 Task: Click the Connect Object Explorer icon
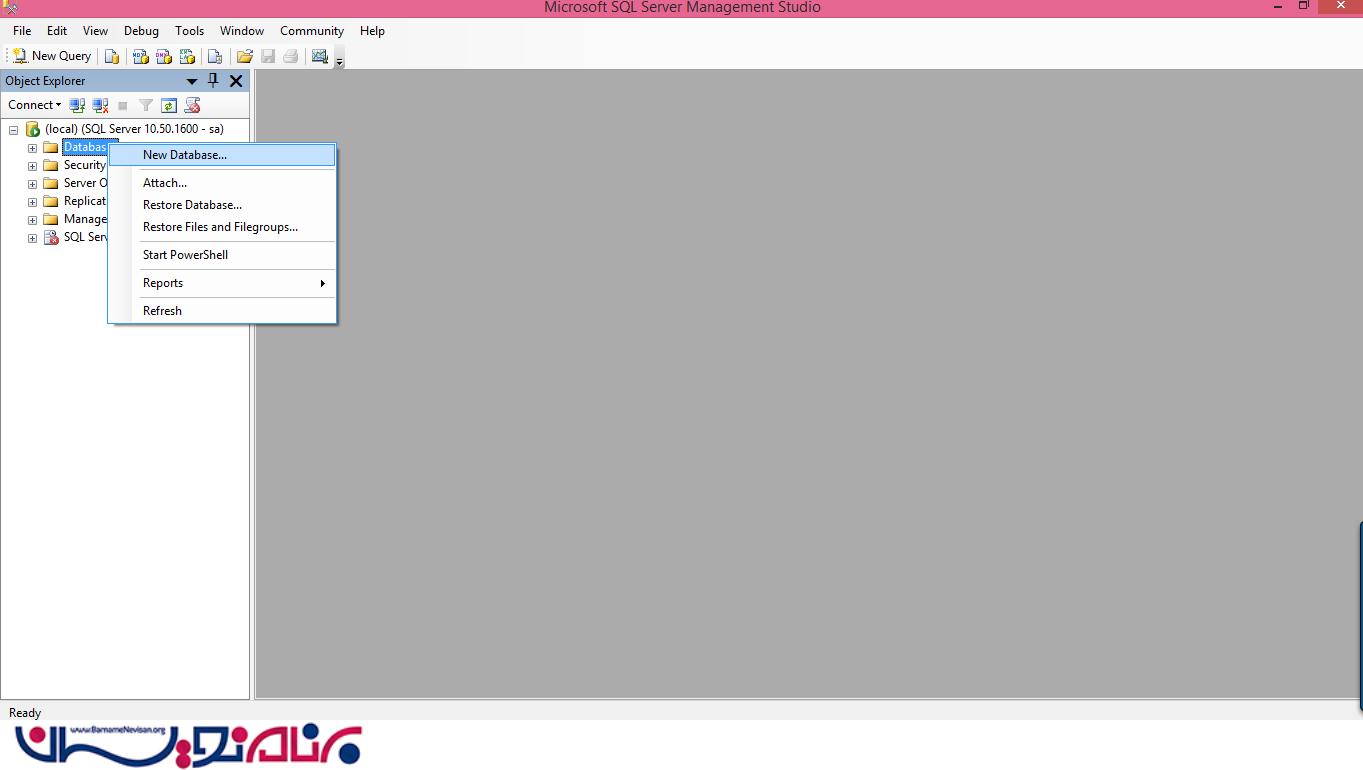pos(77,105)
